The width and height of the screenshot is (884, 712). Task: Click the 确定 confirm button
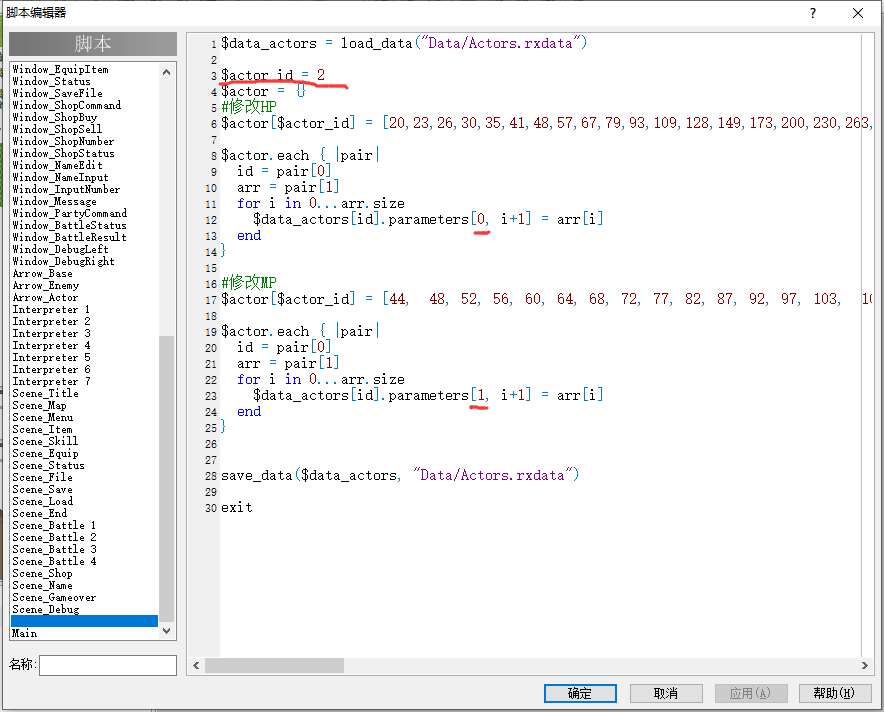coord(580,693)
